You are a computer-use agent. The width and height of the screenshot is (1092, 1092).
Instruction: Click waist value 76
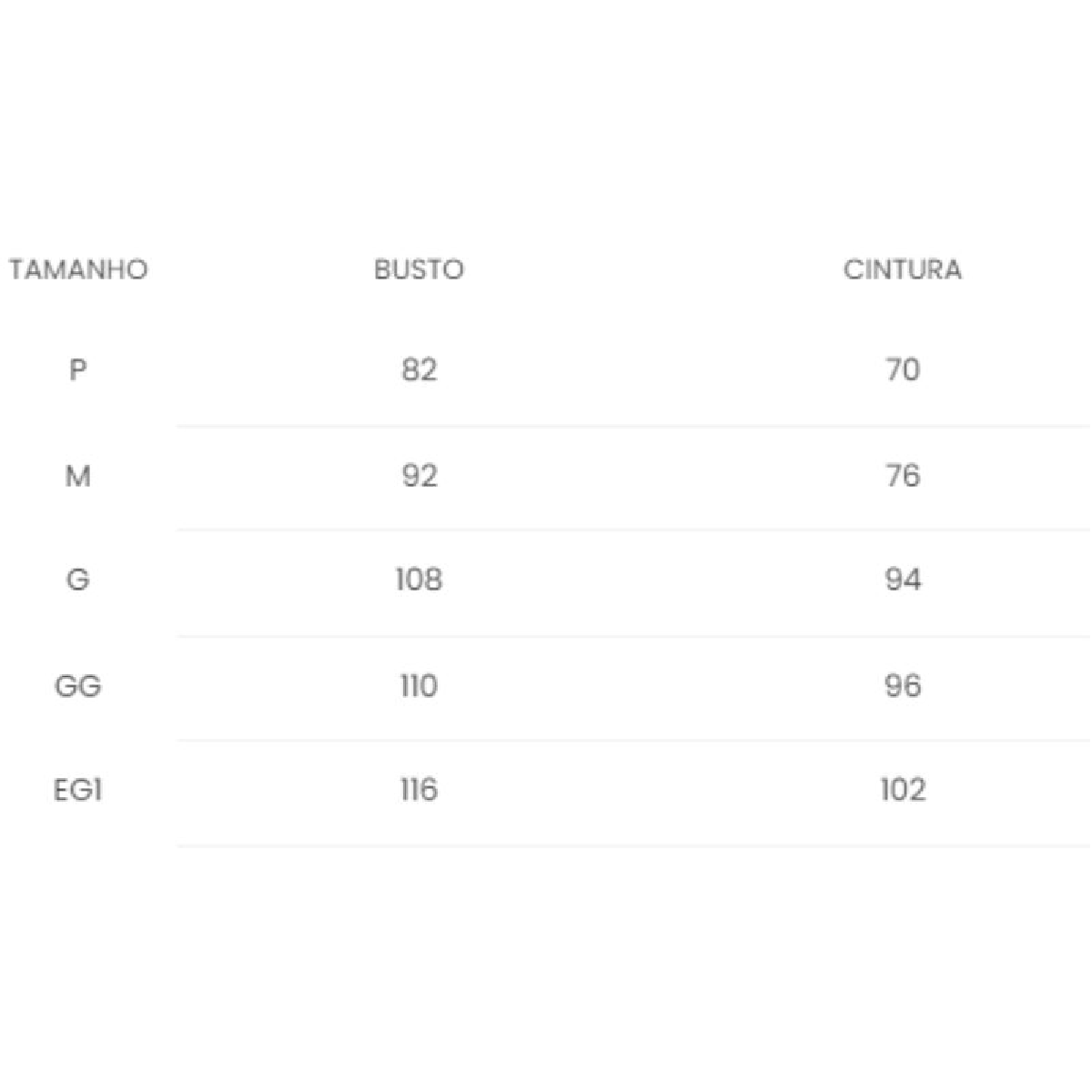(x=903, y=475)
